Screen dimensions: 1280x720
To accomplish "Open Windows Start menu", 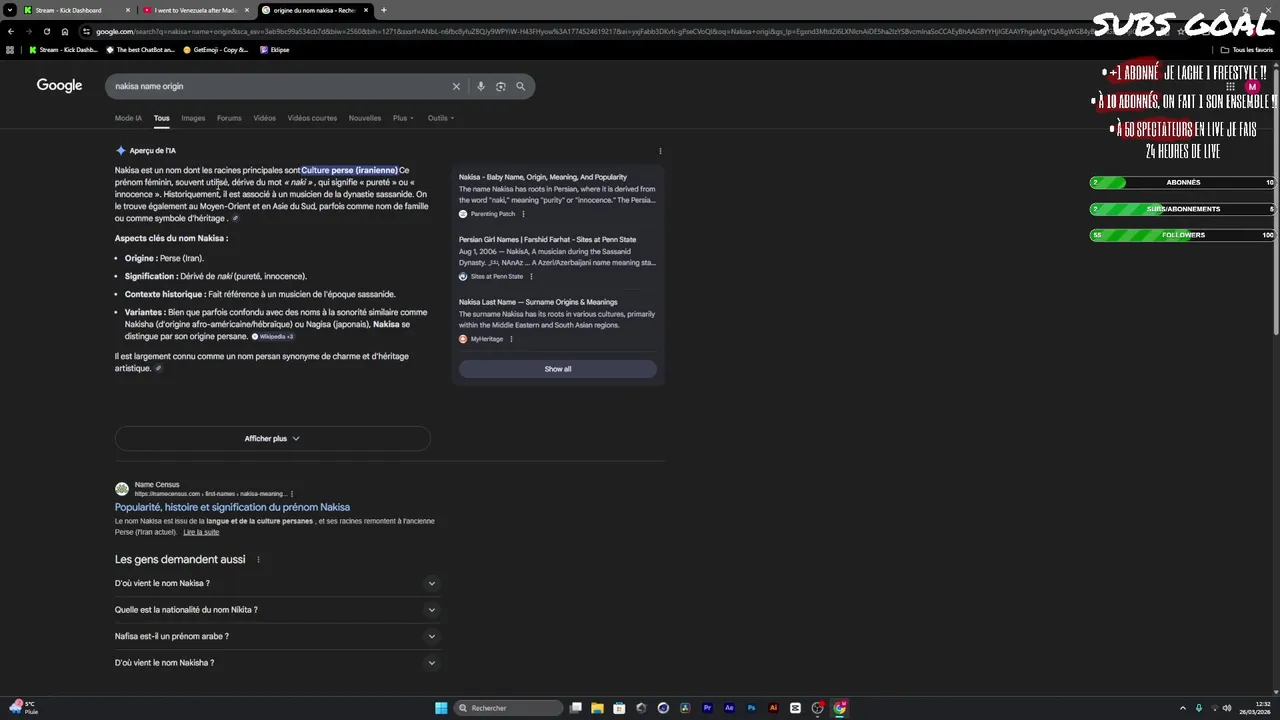I will pos(441,708).
